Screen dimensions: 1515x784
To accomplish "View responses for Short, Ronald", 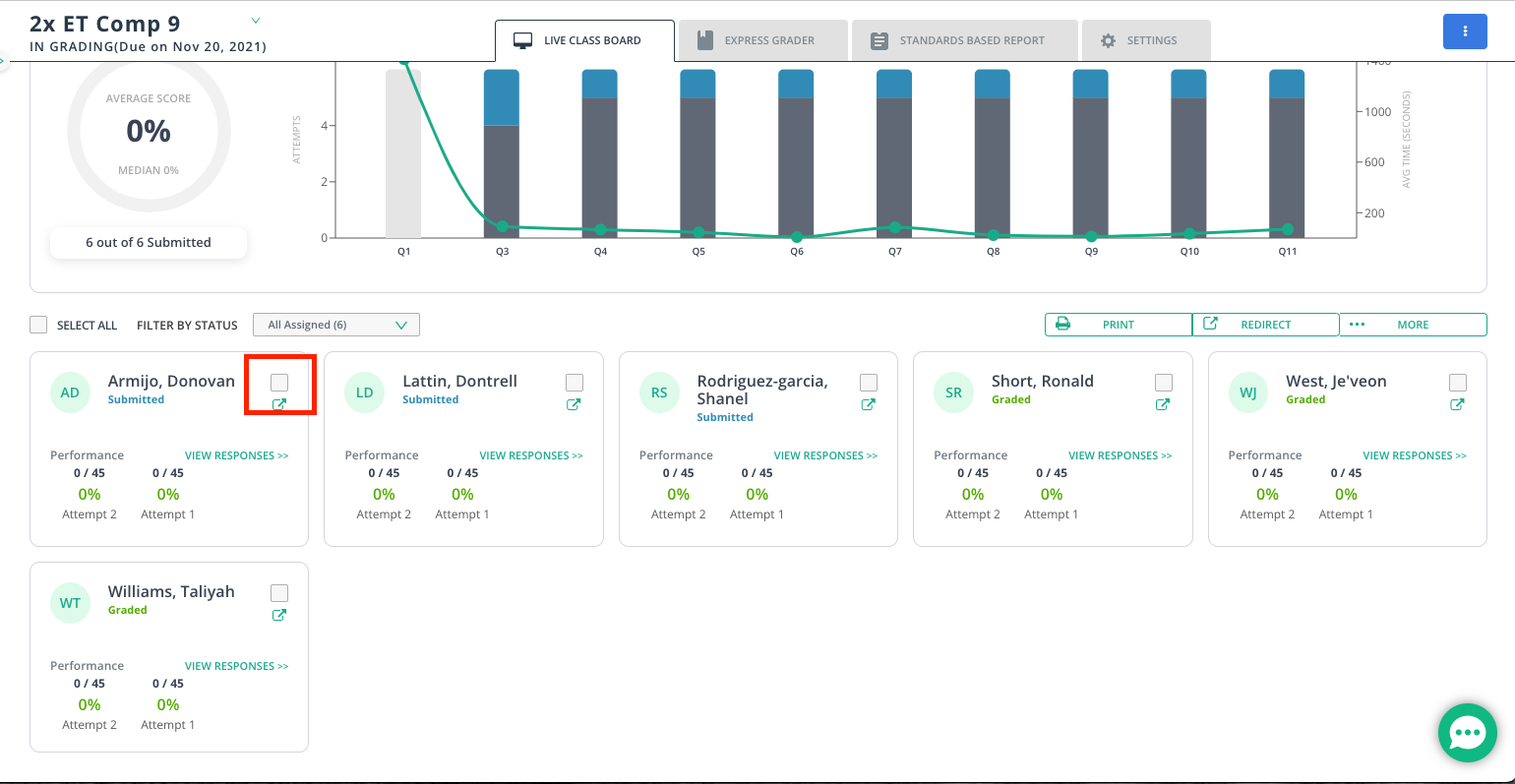I will pyautogui.click(x=1121, y=455).
